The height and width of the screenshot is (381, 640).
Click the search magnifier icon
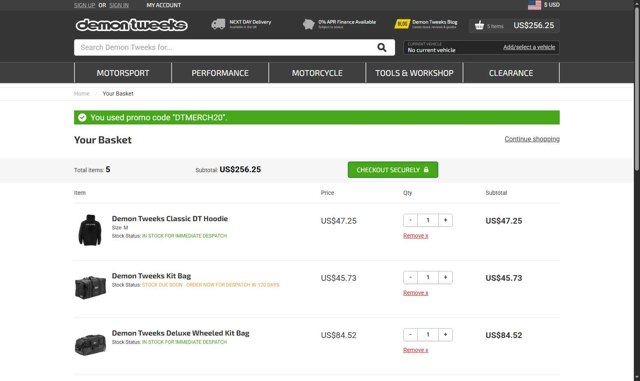tap(382, 47)
